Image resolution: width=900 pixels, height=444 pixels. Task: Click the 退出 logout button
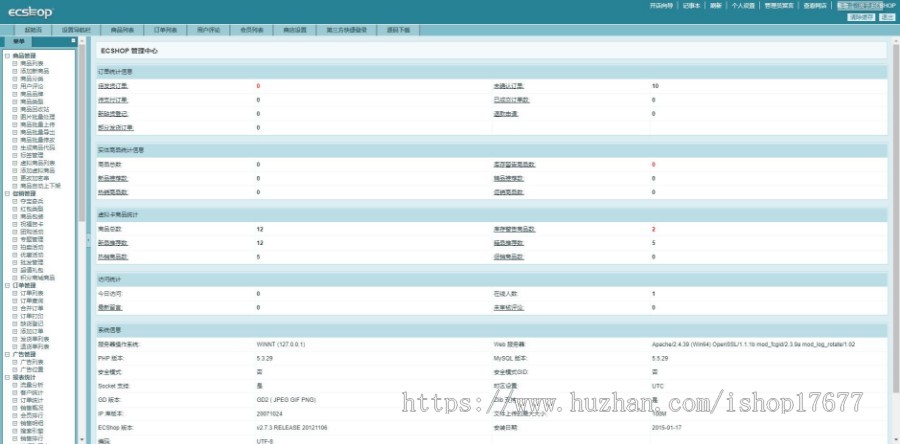coord(886,17)
